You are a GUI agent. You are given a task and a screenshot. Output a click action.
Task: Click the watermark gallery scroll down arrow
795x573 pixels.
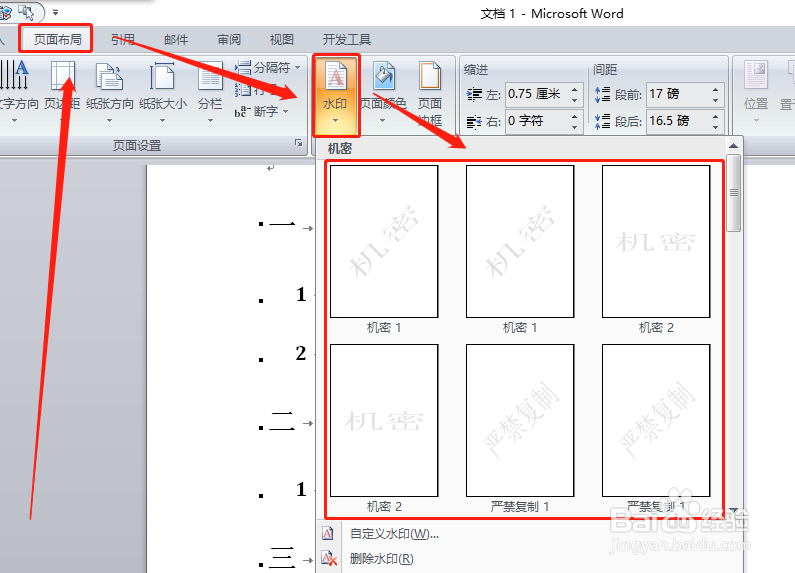coord(733,510)
